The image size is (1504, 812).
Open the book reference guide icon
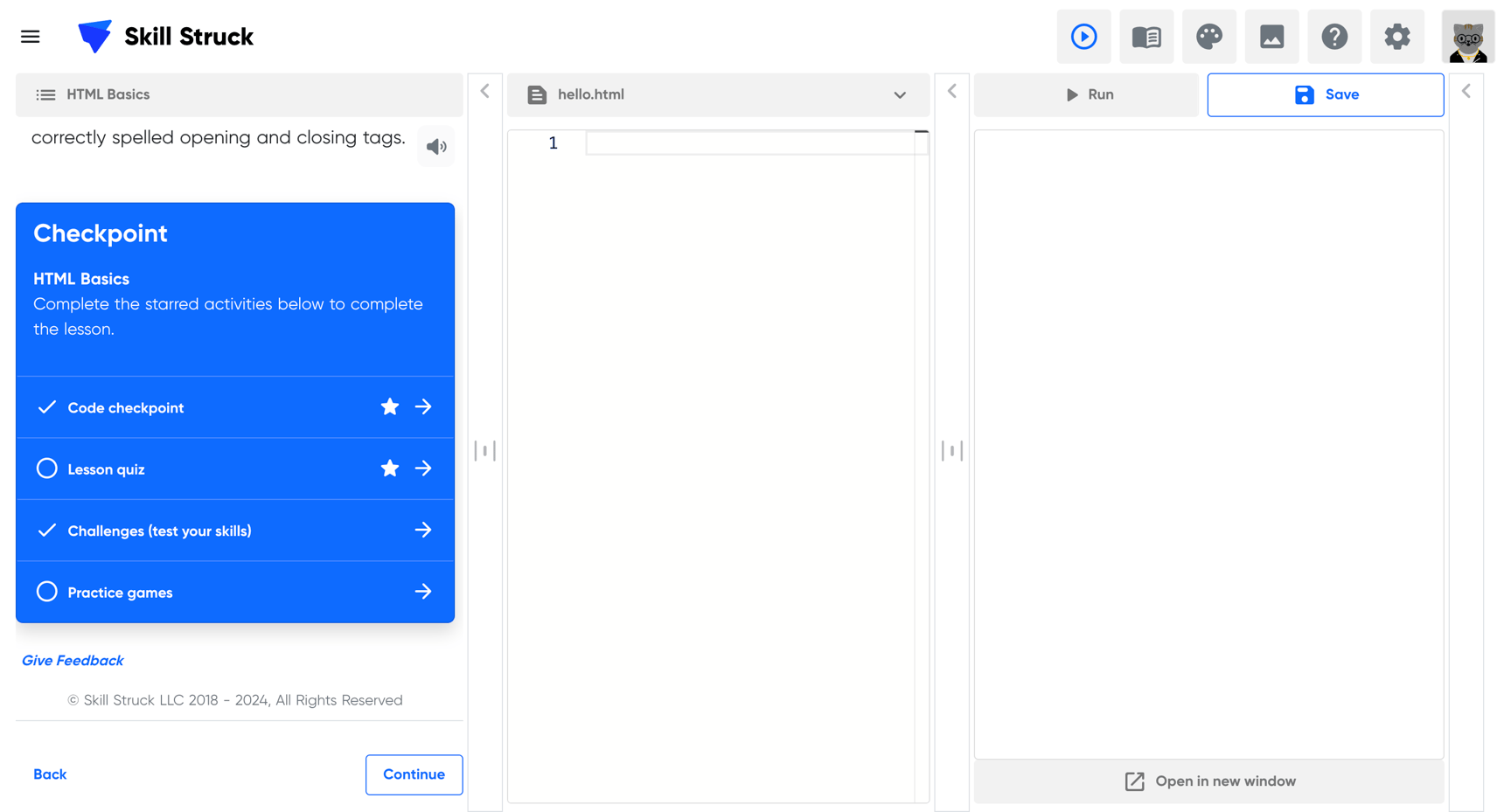[x=1145, y=37]
